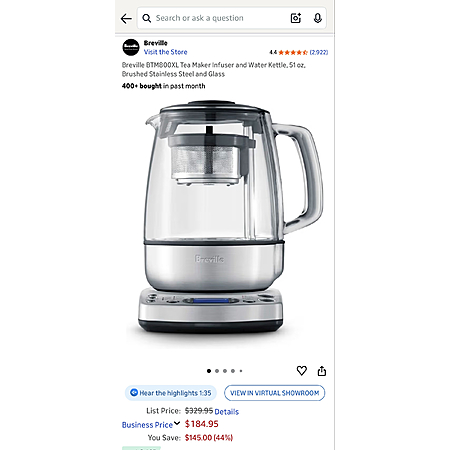Expand the Business Price dropdown
Viewport: 450px width, 450px height.
[x=151, y=424]
